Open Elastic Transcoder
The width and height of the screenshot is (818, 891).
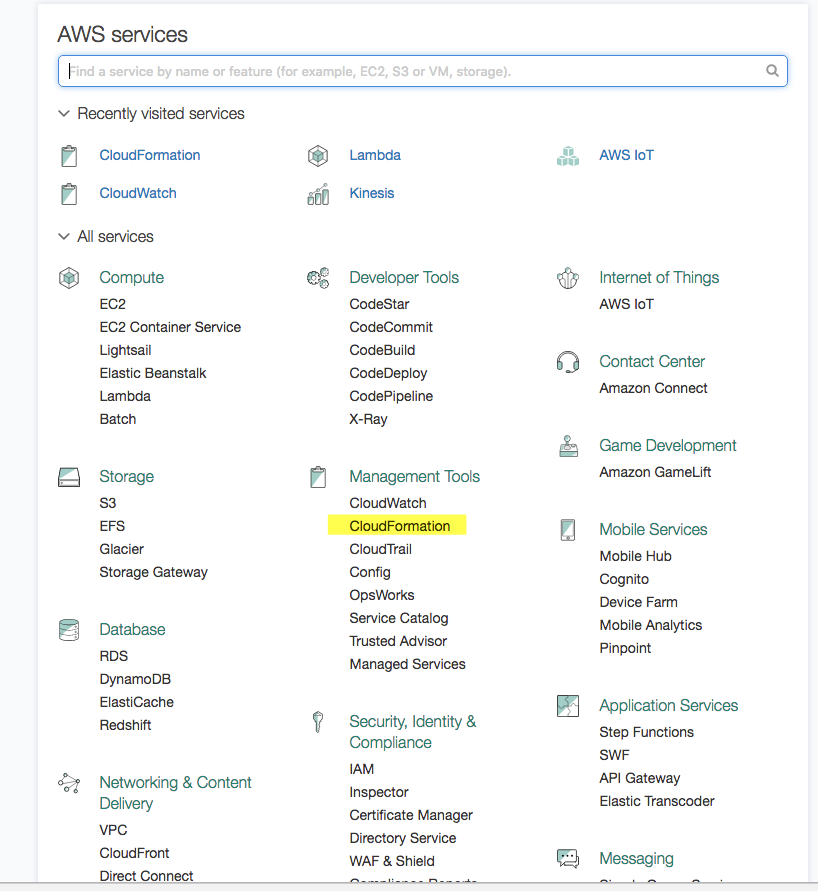pyautogui.click(x=657, y=801)
